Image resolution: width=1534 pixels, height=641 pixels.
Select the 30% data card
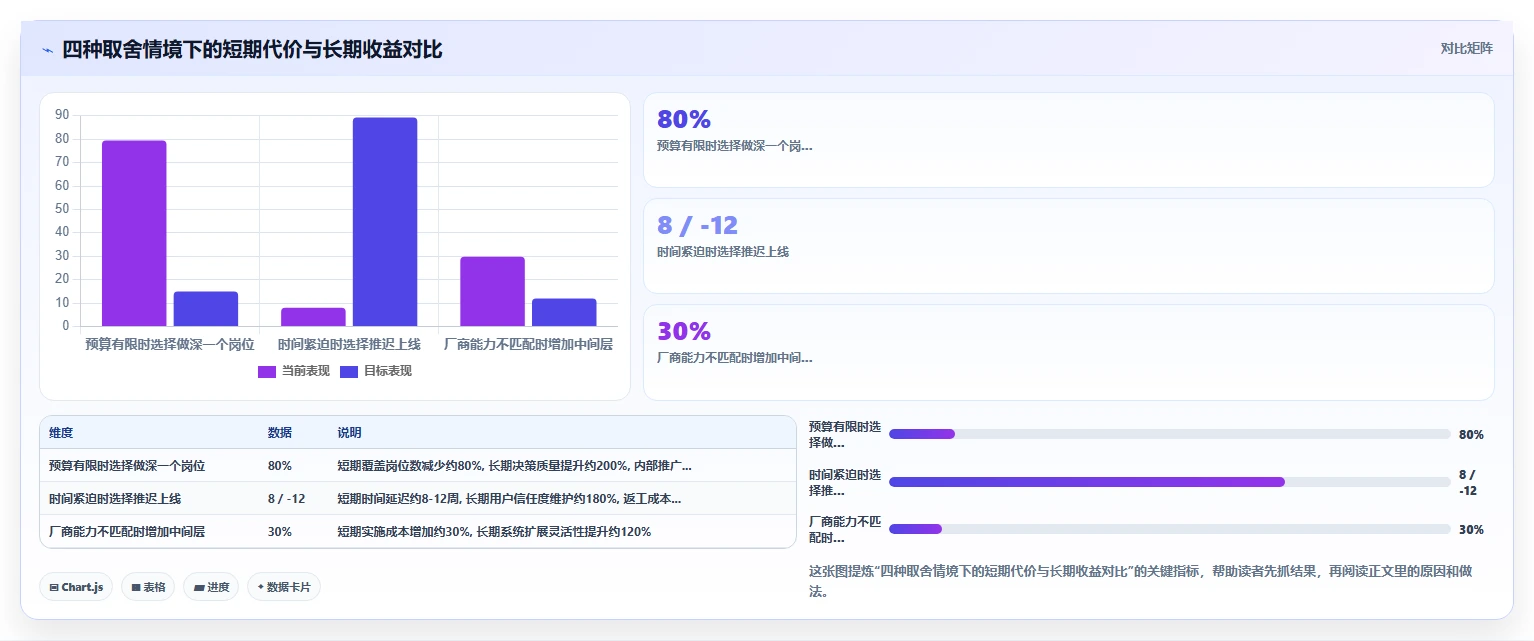tap(1068, 352)
